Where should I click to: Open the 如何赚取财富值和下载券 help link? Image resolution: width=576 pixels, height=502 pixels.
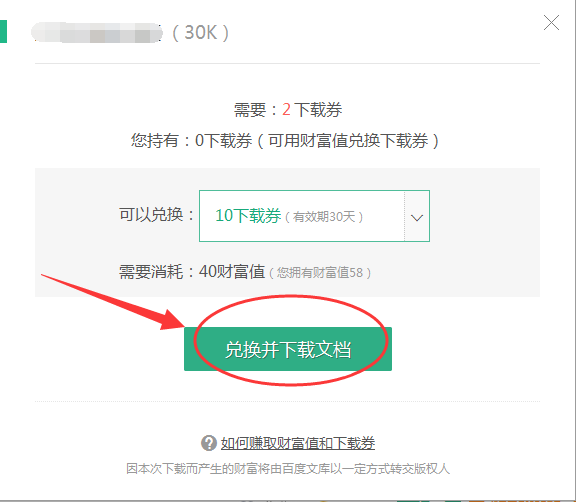click(298, 443)
